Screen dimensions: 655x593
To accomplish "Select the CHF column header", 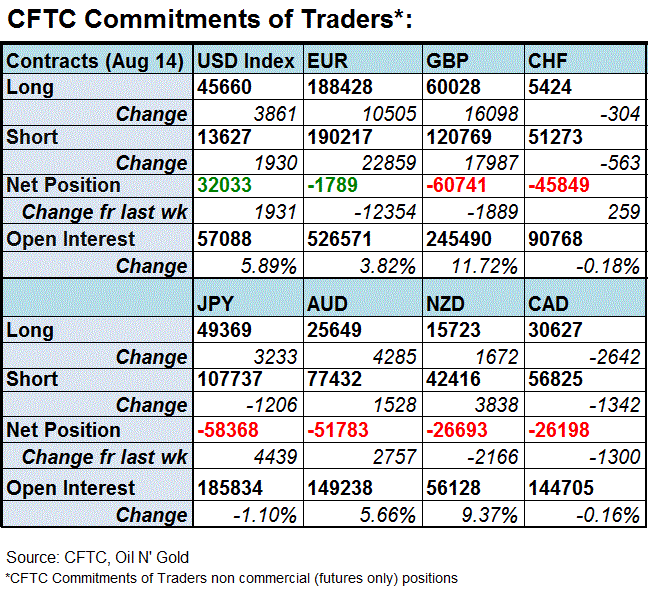I will (548, 61).
